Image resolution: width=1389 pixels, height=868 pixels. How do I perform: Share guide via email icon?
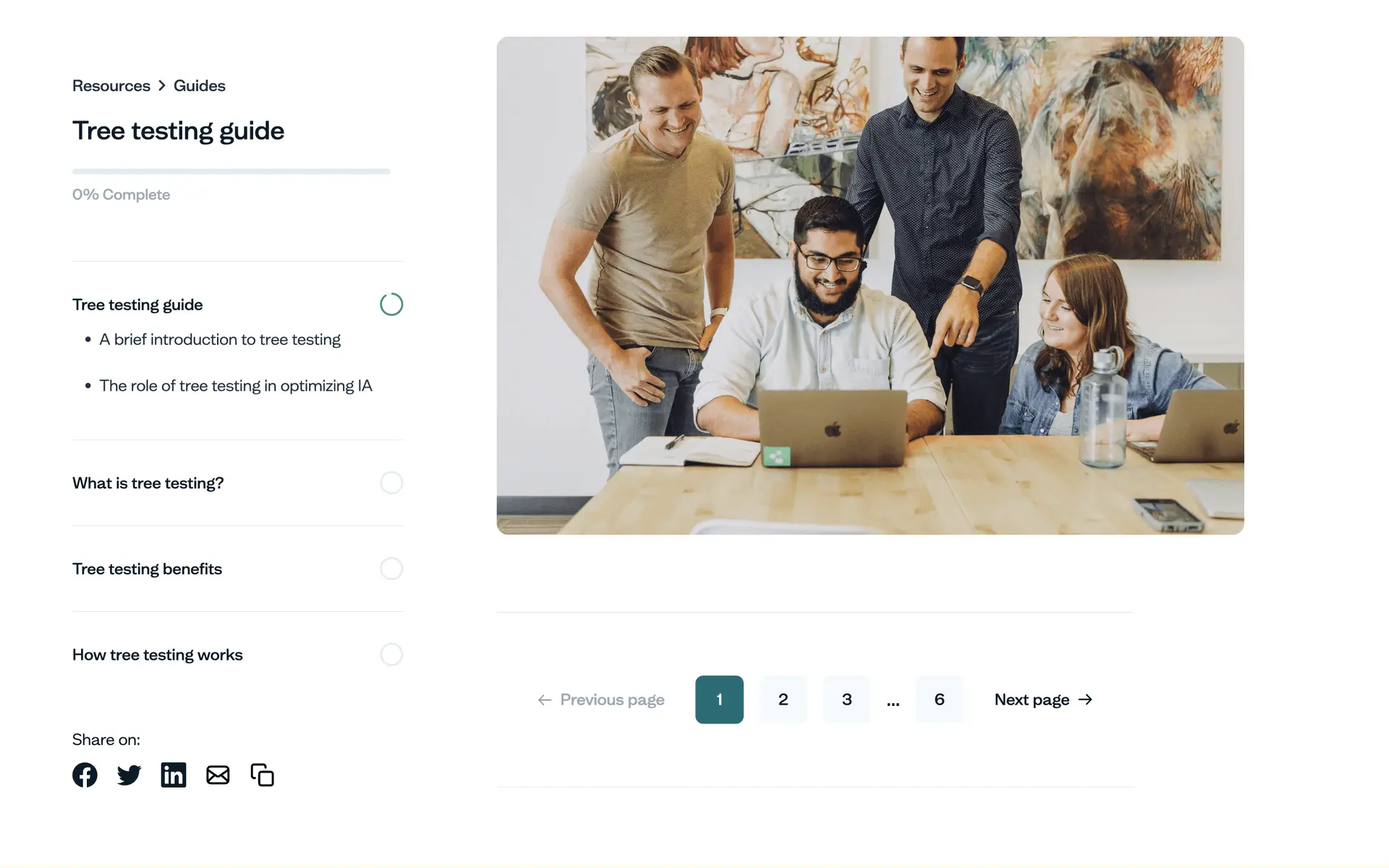(x=218, y=775)
